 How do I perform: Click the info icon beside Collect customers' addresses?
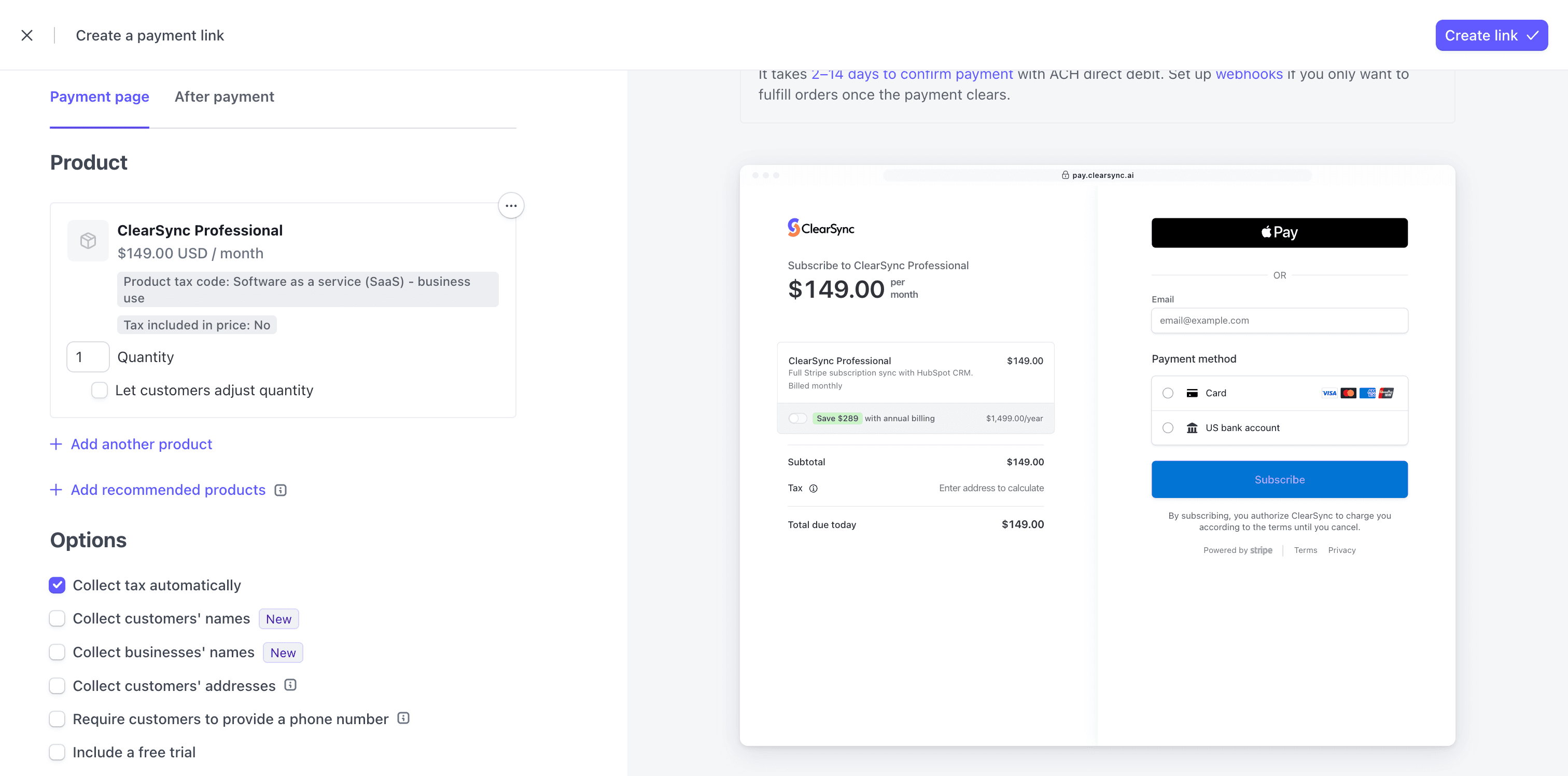(x=290, y=685)
